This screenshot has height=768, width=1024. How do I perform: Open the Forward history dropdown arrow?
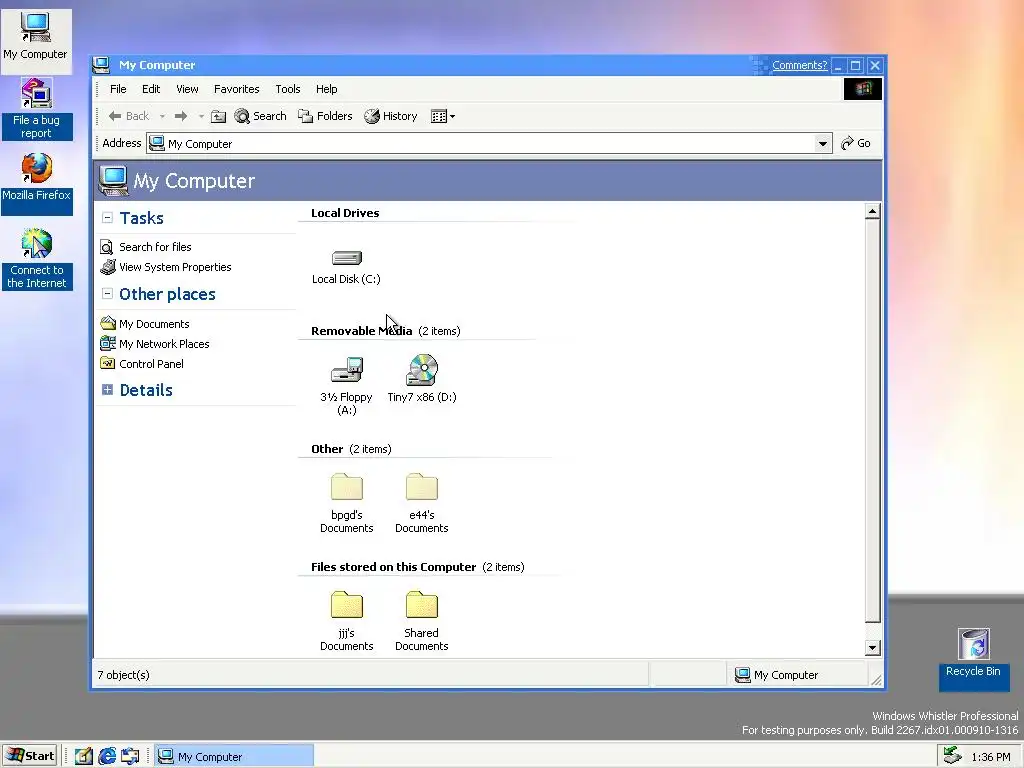[201, 116]
